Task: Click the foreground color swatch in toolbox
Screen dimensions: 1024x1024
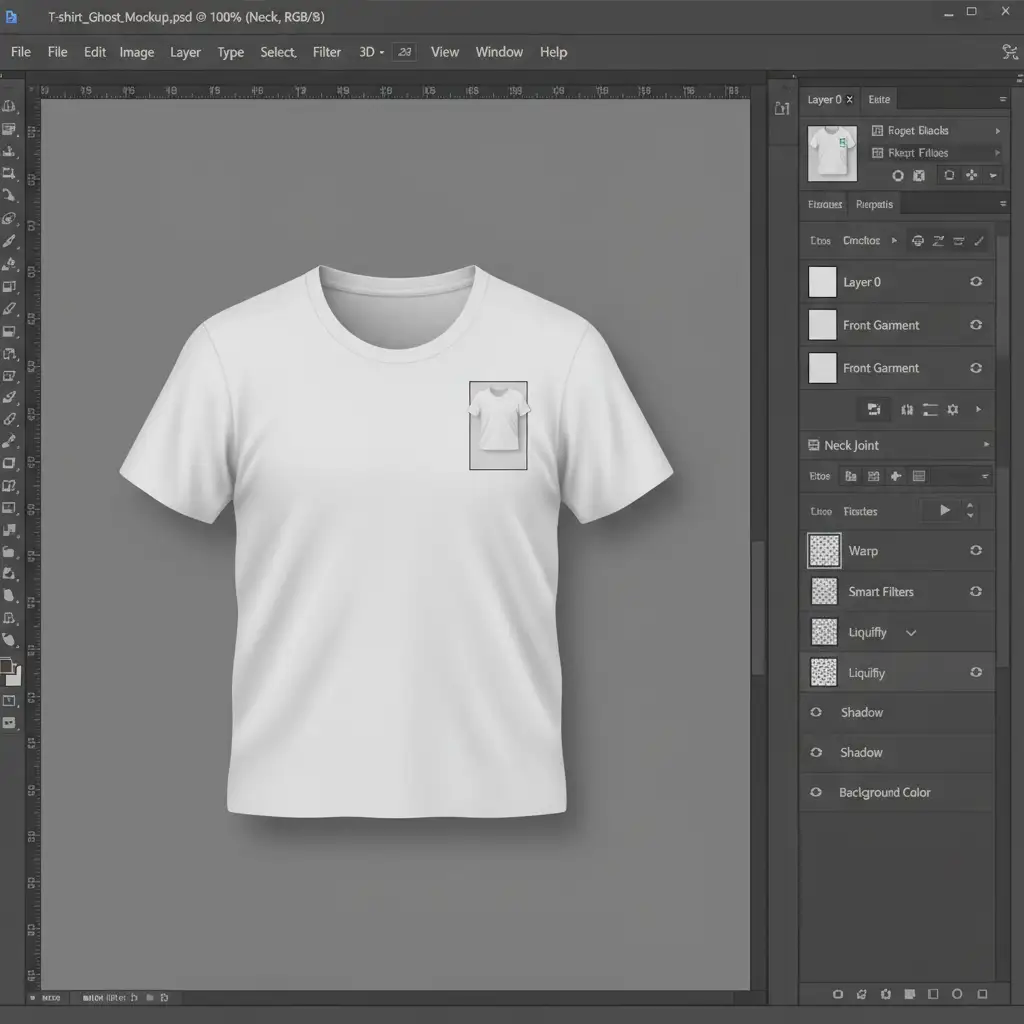Action: coord(7,666)
